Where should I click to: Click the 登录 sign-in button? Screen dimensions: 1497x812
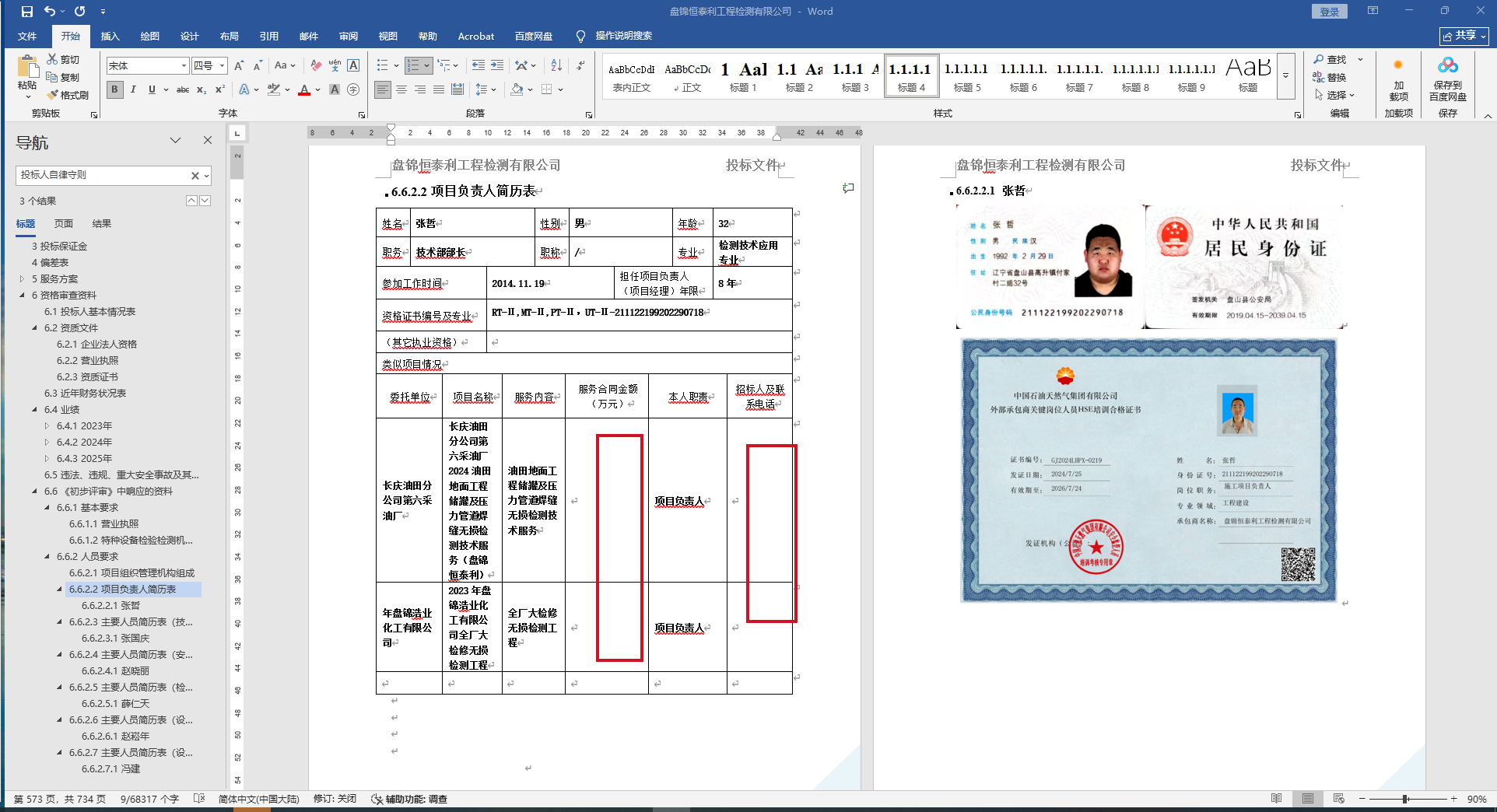point(1329,12)
